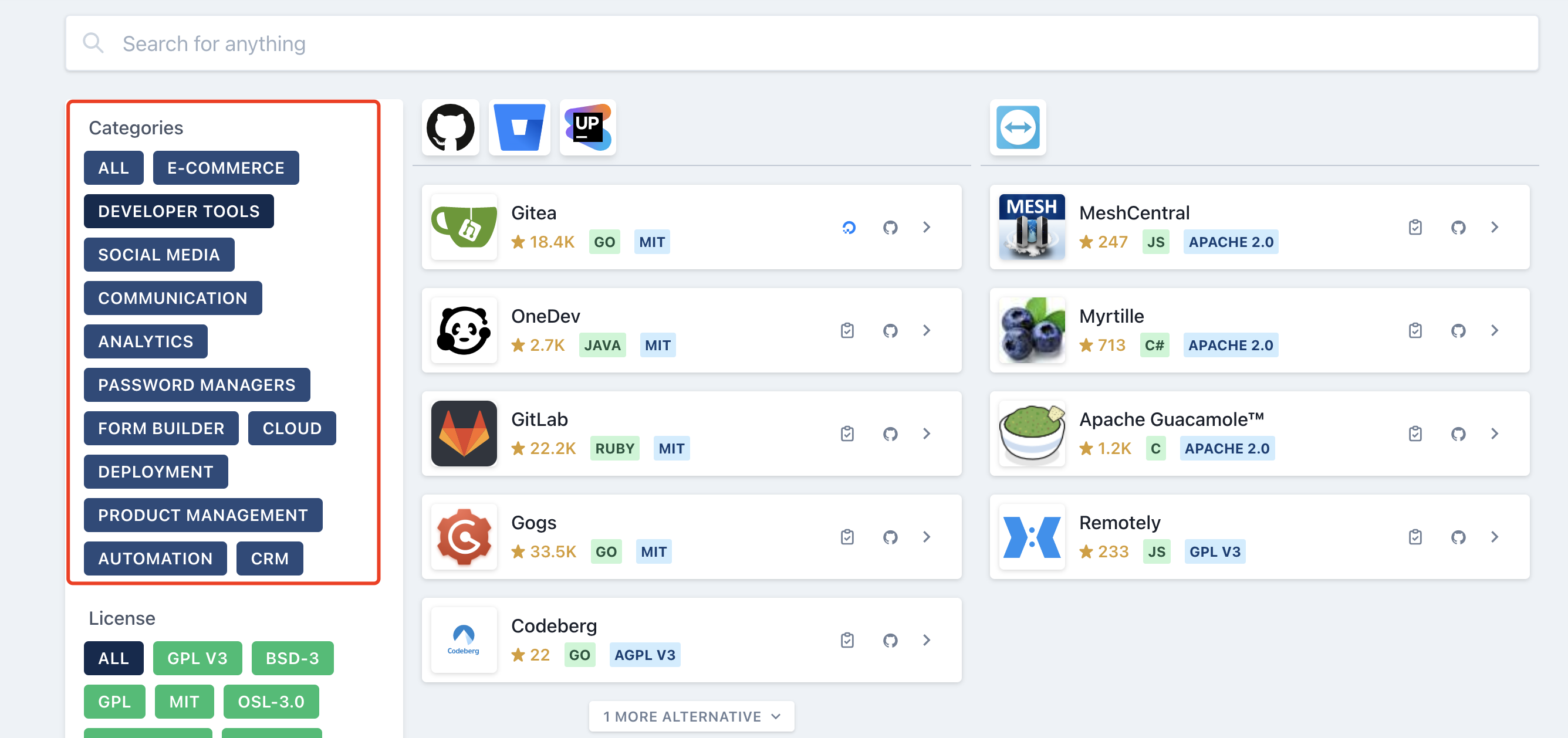Filter by GPL V3 license
Image resolution: width=1568 pixels, height=738 pixels.
click(x=197, y=658)
